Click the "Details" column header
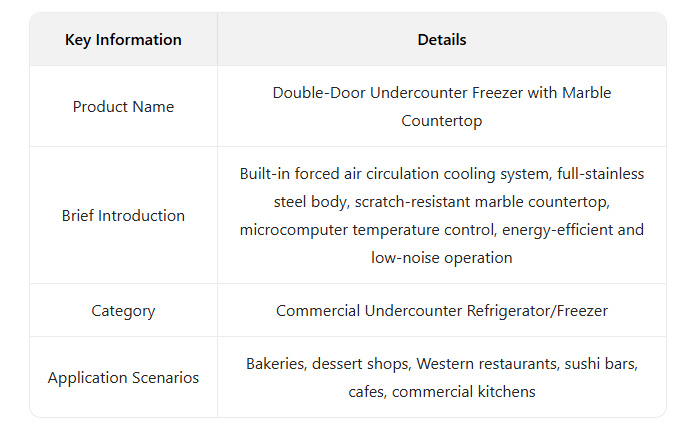The width and height of the screenshot is (699, 431). click(441, 40)
